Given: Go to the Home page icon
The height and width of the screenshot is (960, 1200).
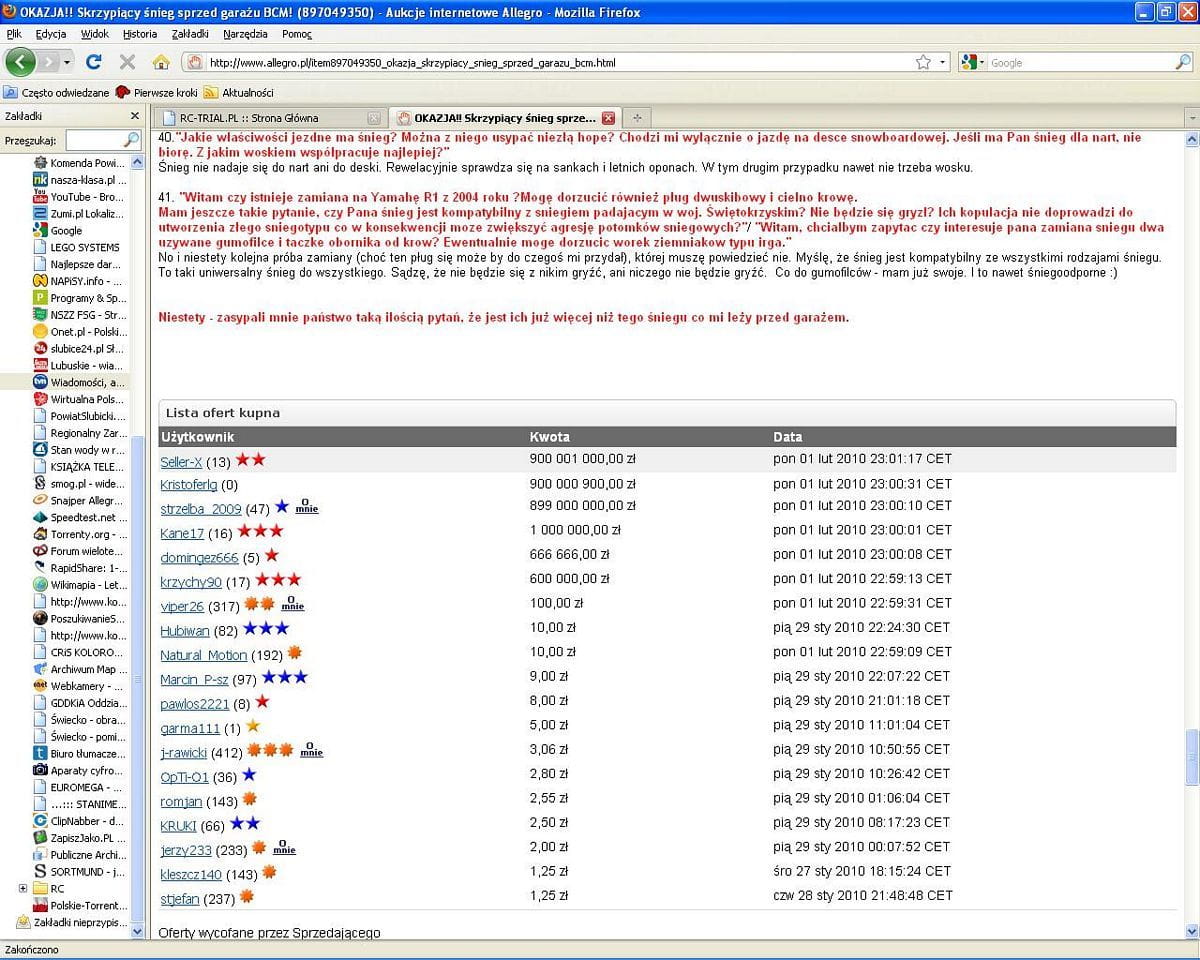Looking at the screenshot, I should coord(160,62).
